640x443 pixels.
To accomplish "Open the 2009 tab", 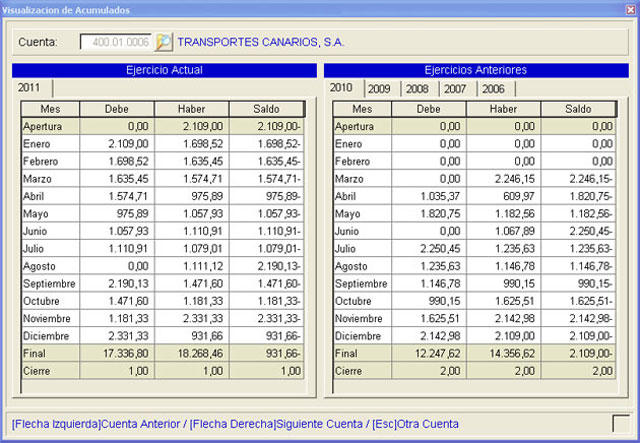I will click(379, 88).
